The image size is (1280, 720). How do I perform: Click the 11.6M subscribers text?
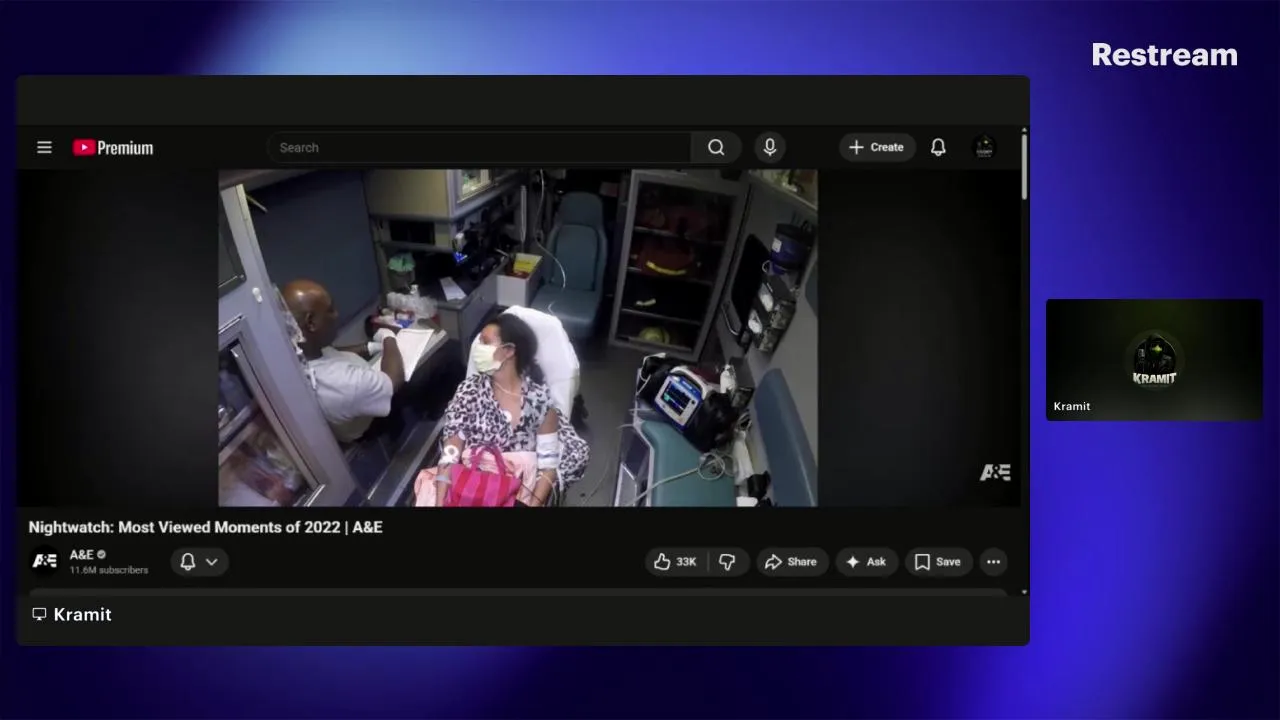click(x=109, y=570)
